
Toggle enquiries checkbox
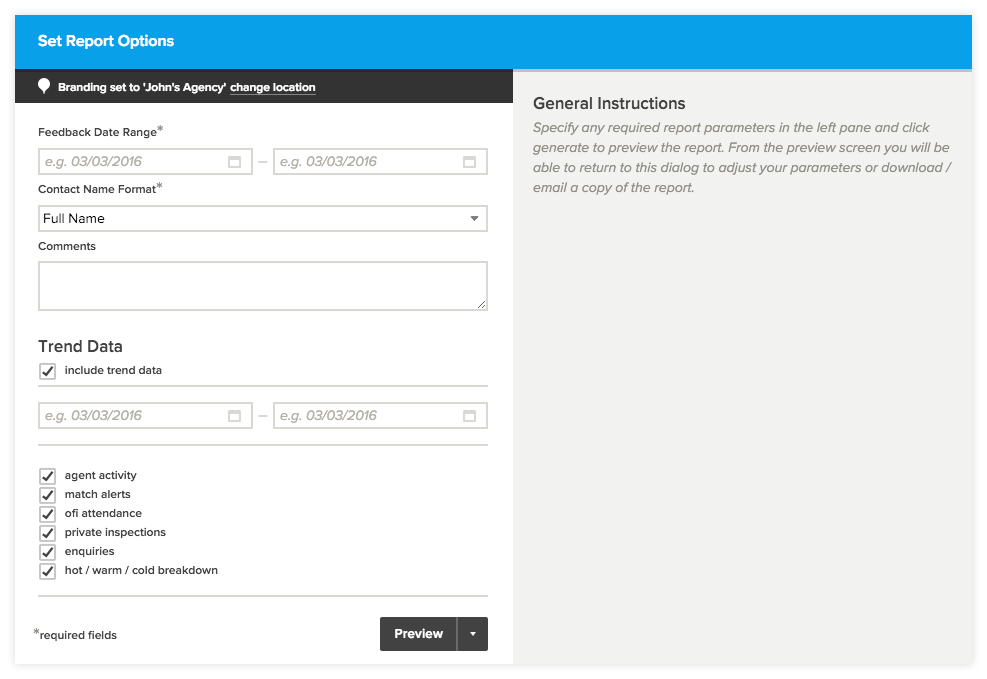[48, 552]
